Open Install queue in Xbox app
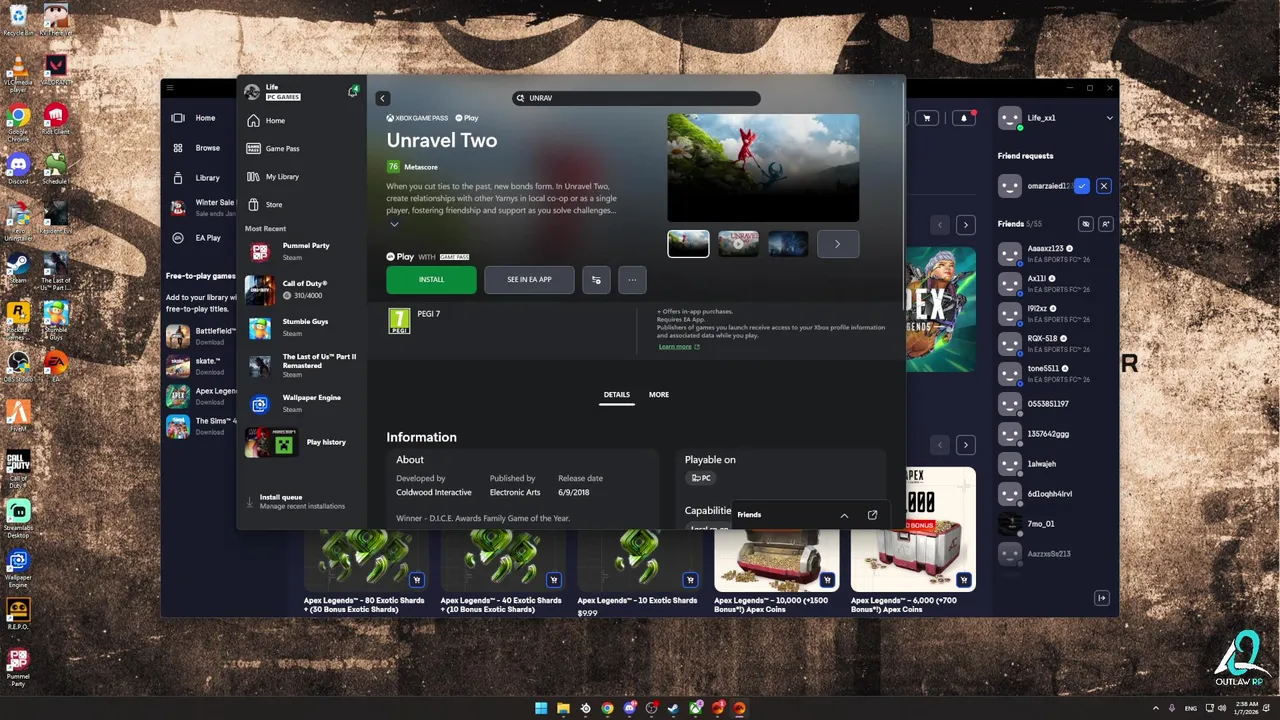Screen dimensions: 1280x720 pos(301,501)
